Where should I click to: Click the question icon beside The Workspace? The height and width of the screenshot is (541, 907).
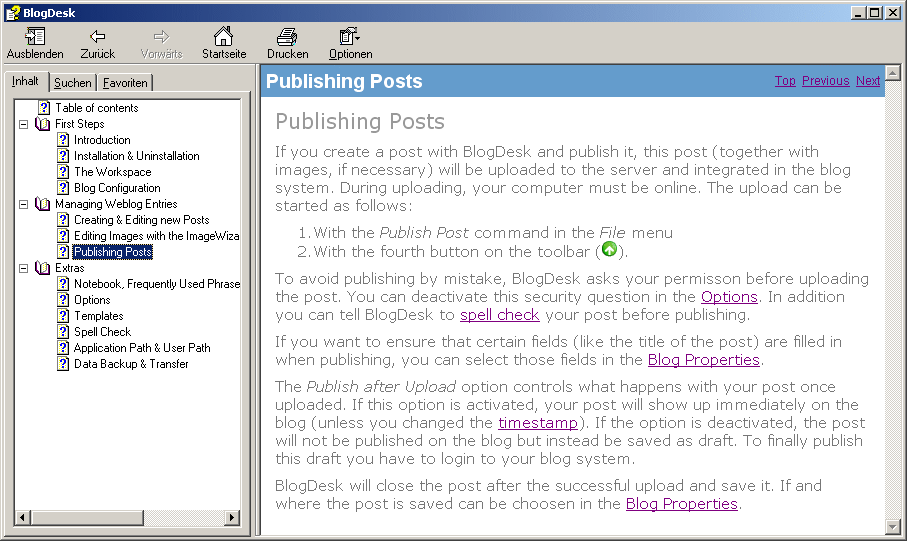(x=63, y=172)
